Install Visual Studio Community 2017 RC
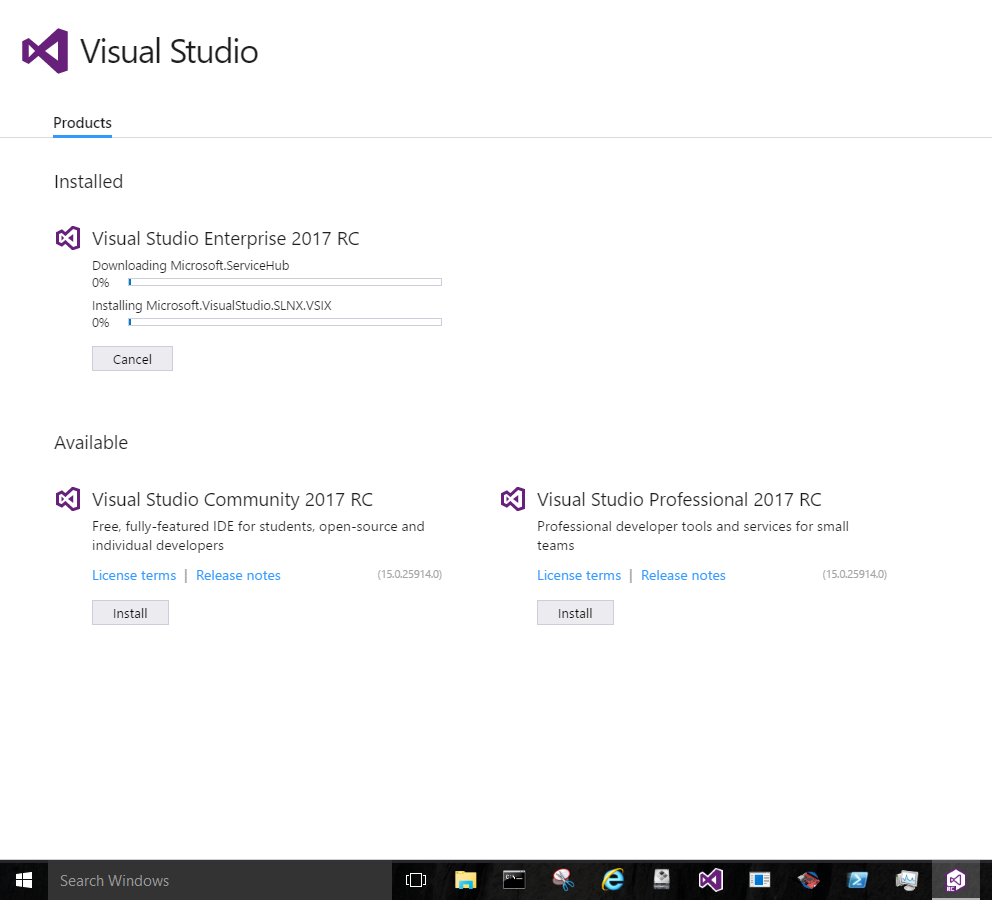 [130, 613]
